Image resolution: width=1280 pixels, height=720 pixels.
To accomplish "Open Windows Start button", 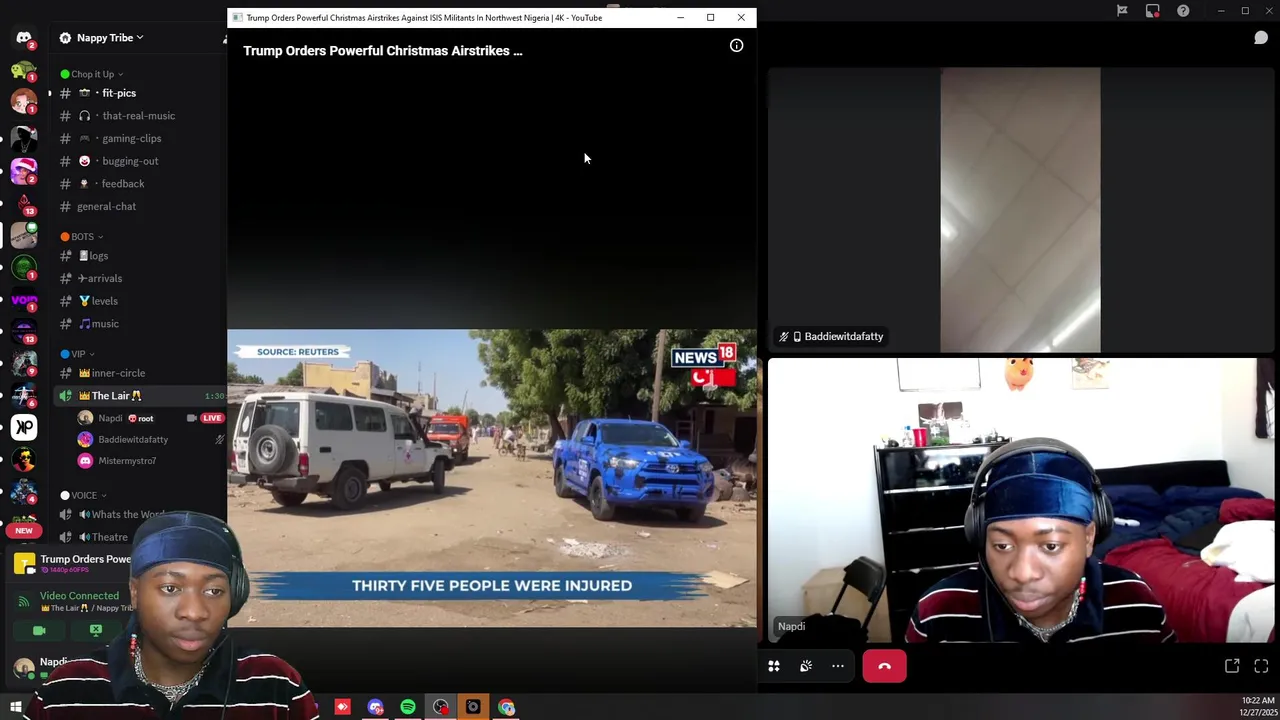I will (16, 708).
